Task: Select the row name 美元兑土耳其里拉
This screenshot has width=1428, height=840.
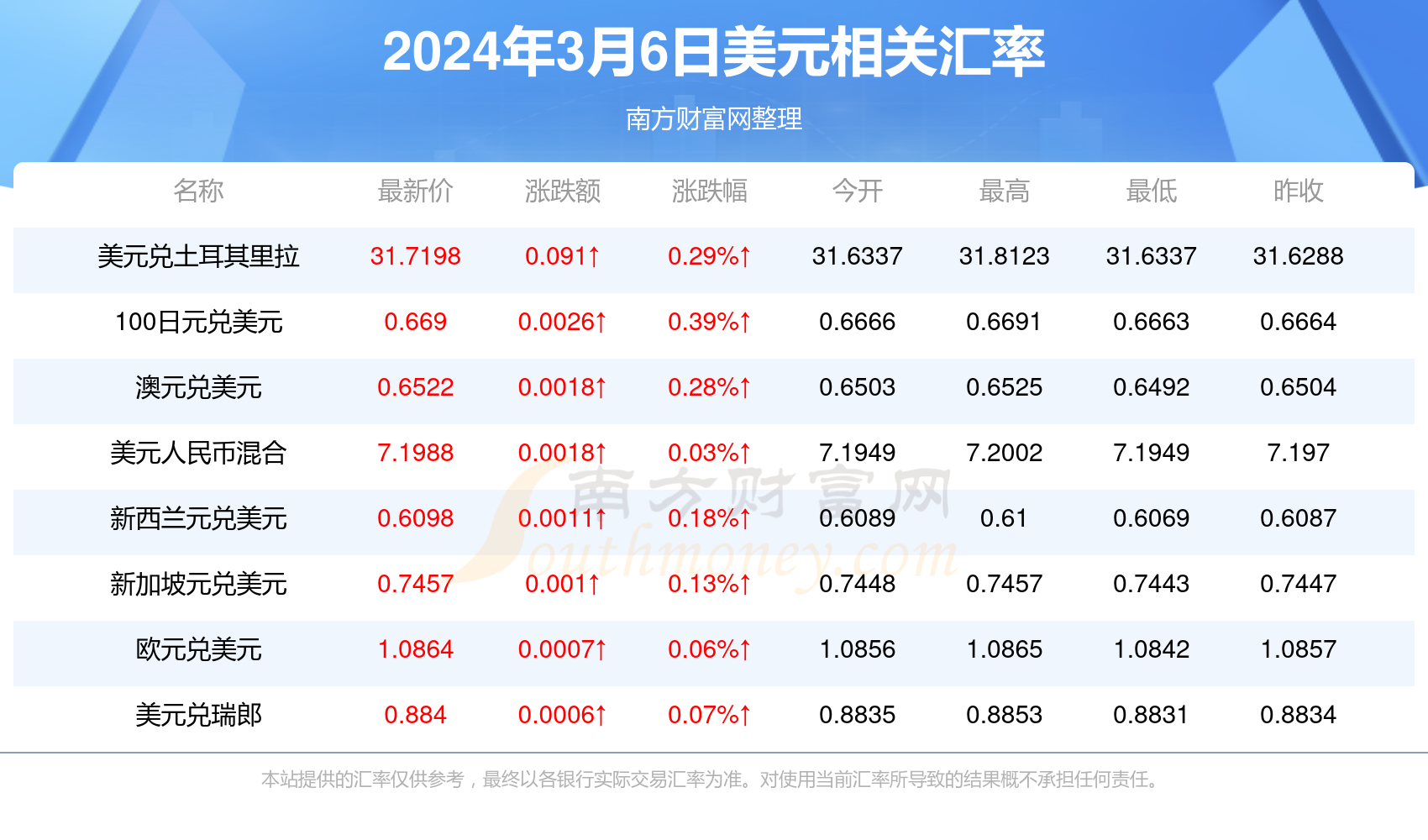Action: pyautogui.click(x=198, y=256)
